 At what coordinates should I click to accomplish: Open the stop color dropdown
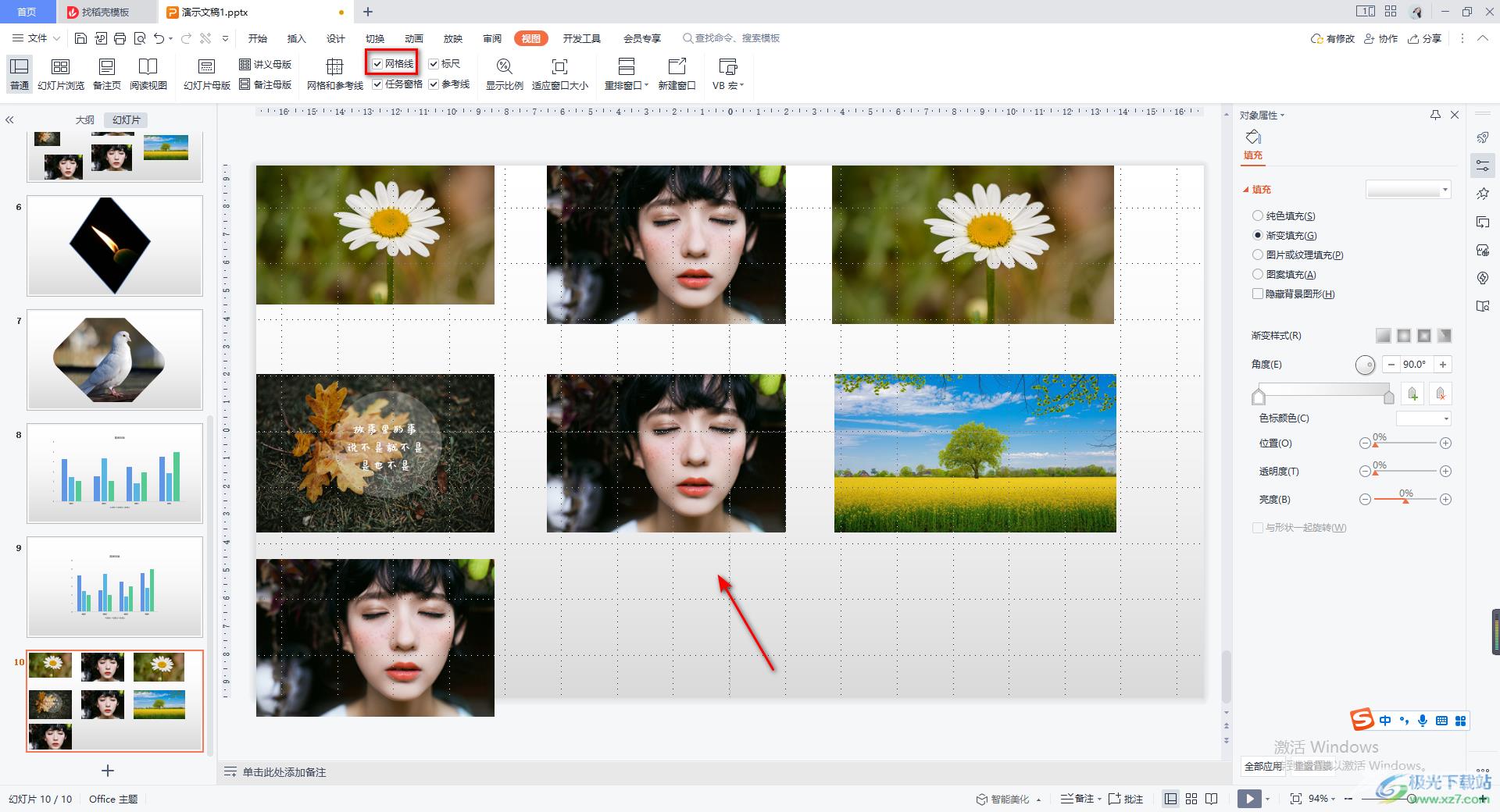[1423, 418]
